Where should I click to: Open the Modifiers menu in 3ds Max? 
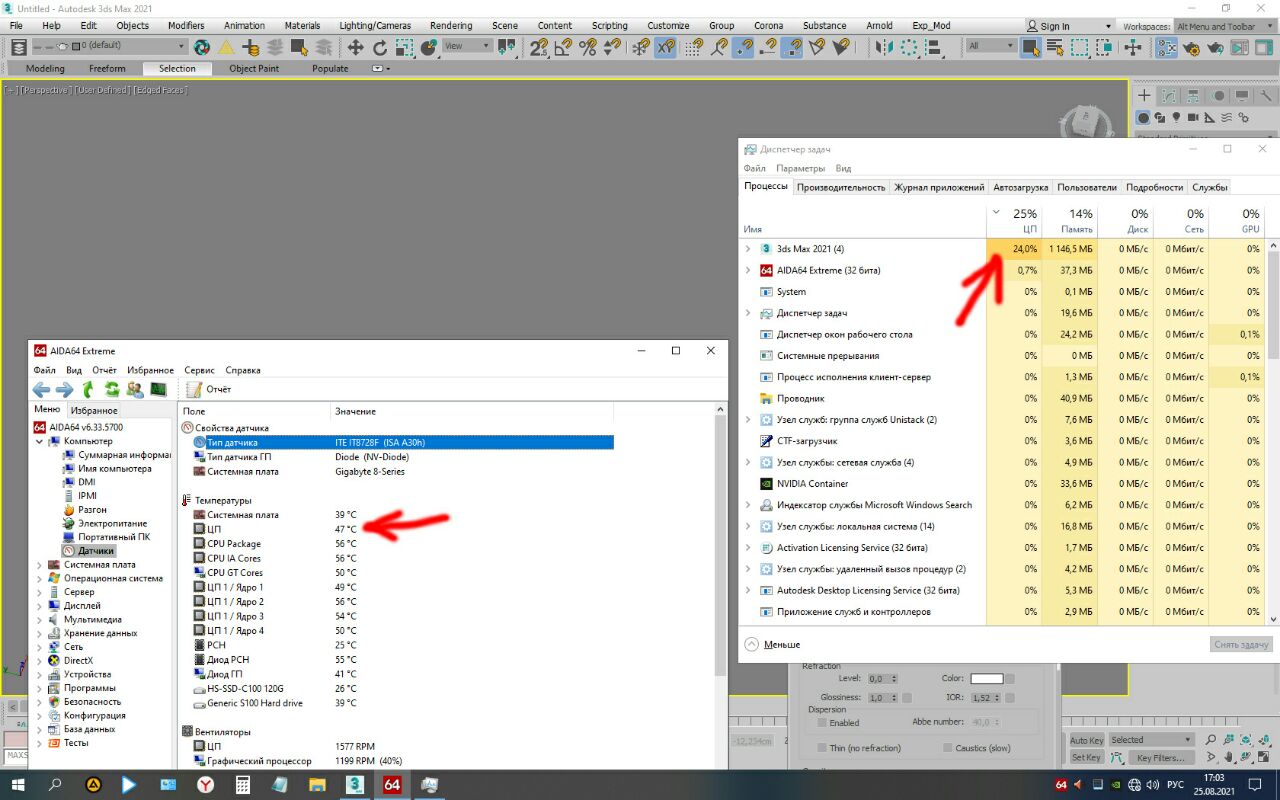(x=186, y=26)
